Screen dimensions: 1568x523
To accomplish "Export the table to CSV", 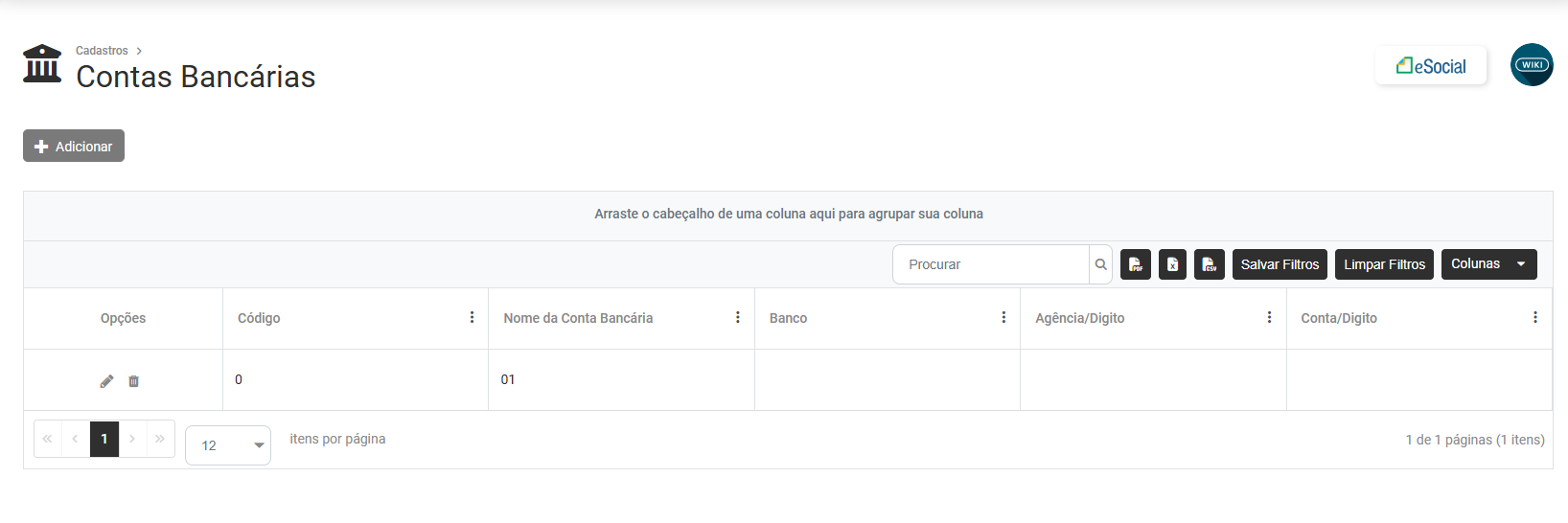I will (1210, 264).
